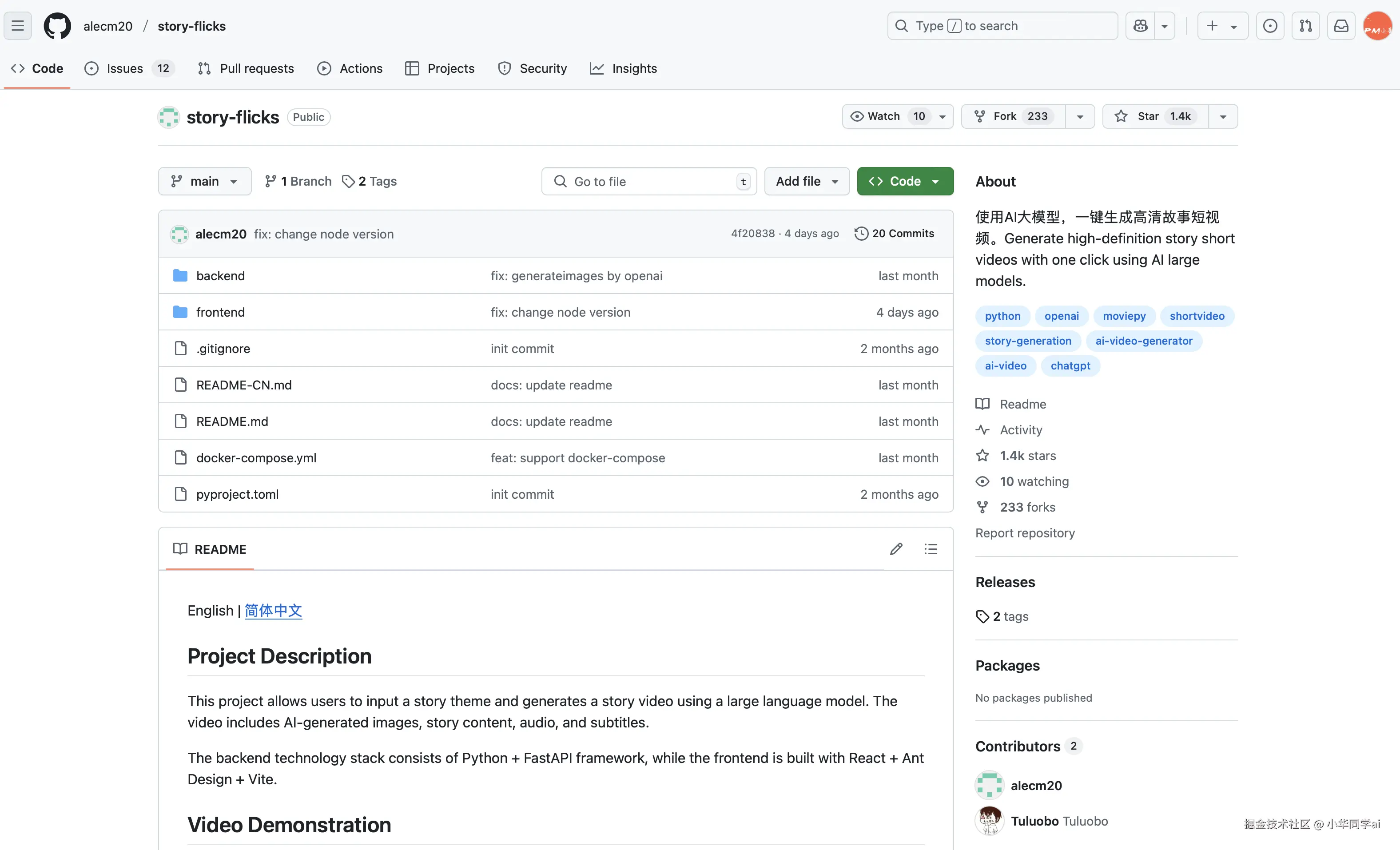1400x850 pixels.
Task: Click the Go to file search field
Action: point(648,181)
